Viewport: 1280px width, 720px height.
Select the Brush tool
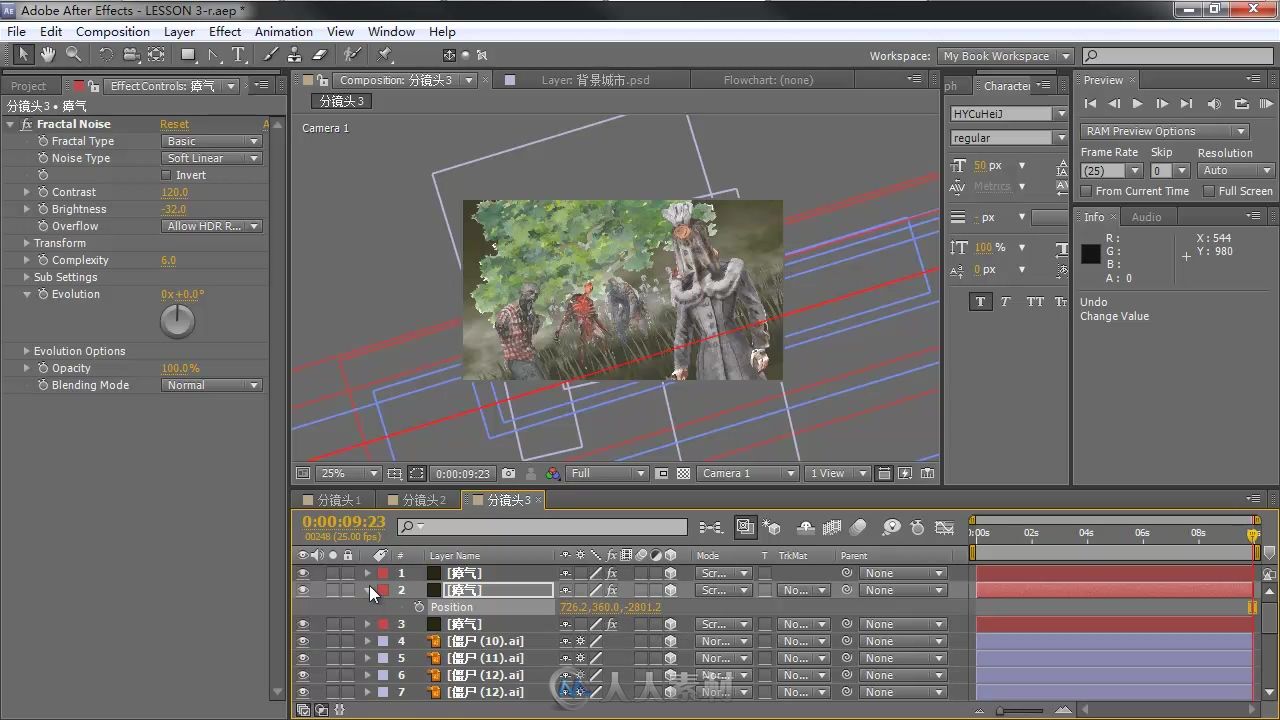click(271, 55)
